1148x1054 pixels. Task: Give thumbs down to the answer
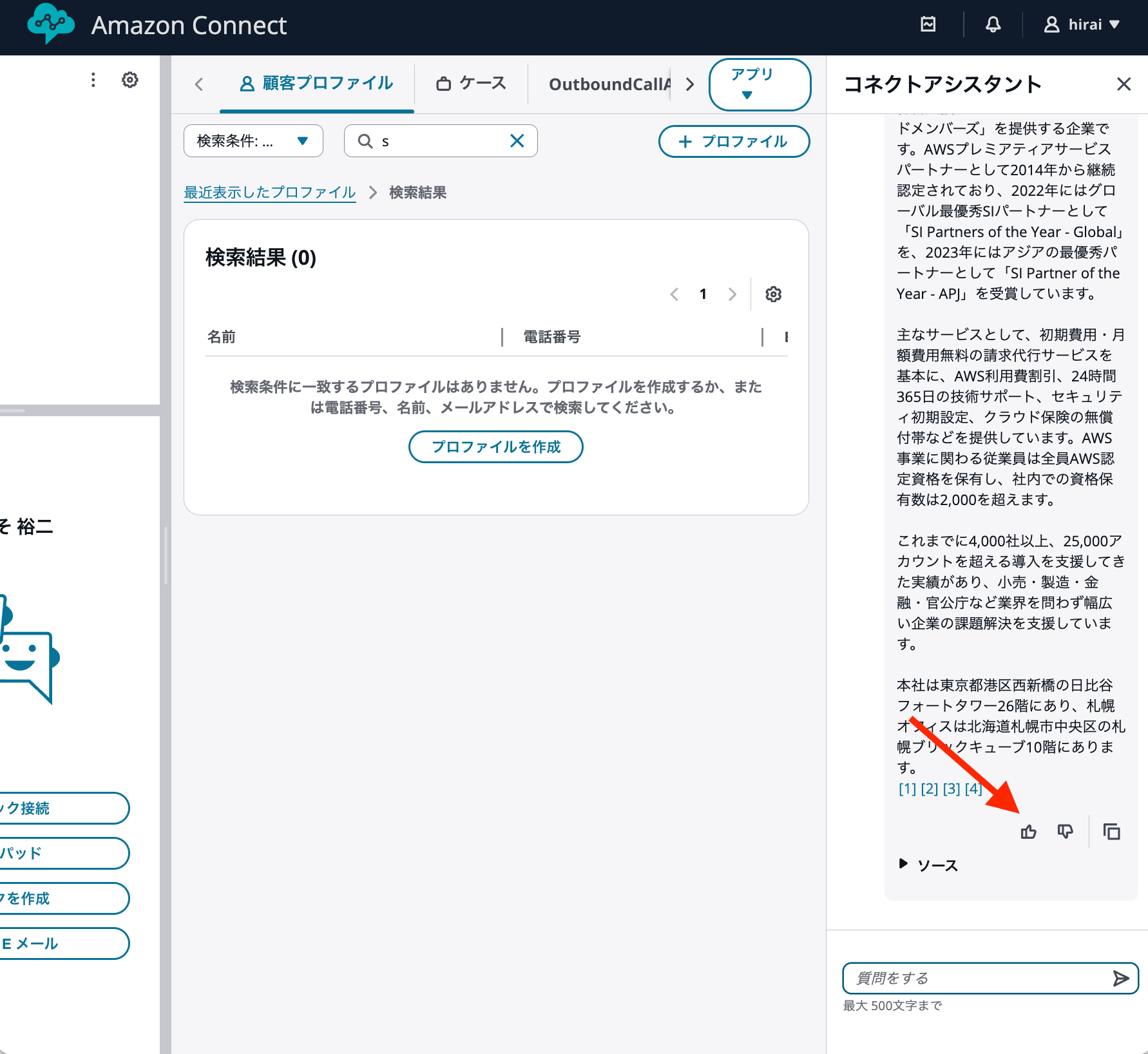(x=1066, y=832)
